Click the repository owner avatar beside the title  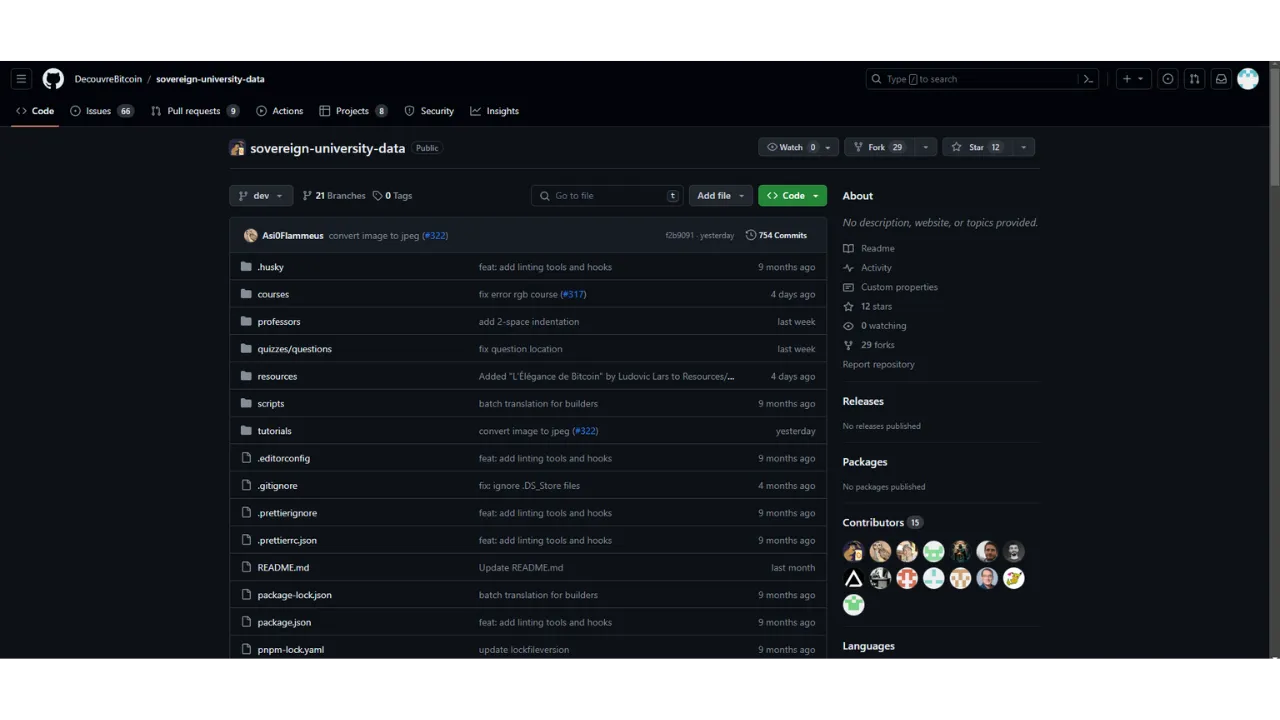(237, 148)
